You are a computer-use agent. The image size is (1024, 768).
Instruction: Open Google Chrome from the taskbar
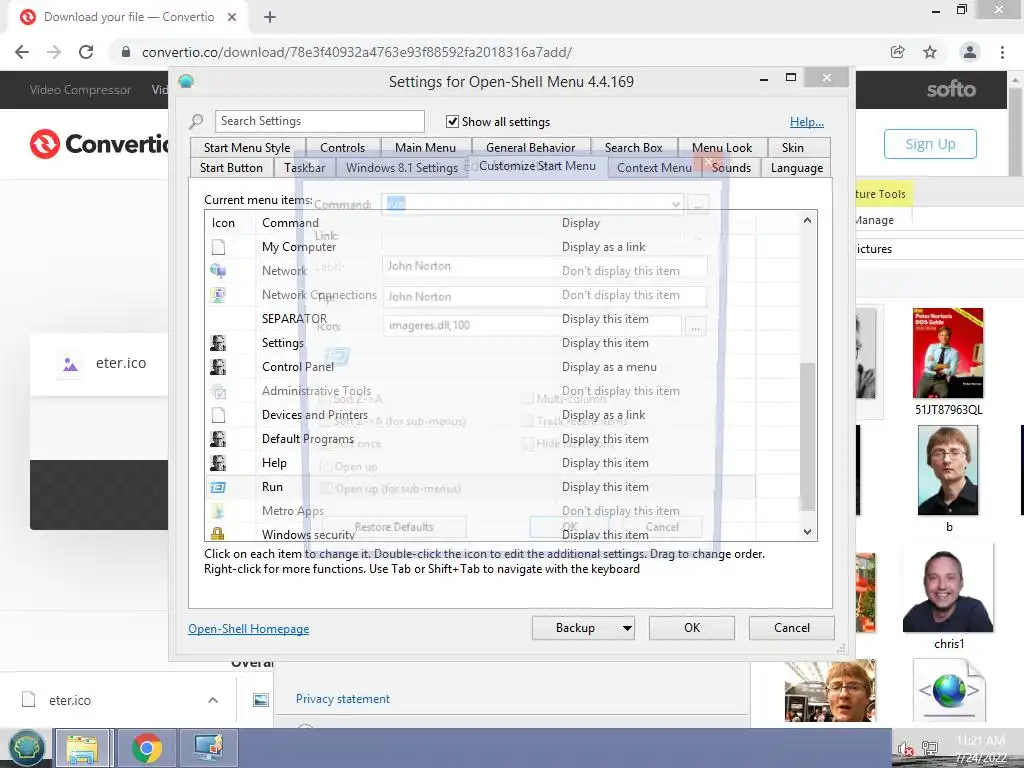point(147,748)
